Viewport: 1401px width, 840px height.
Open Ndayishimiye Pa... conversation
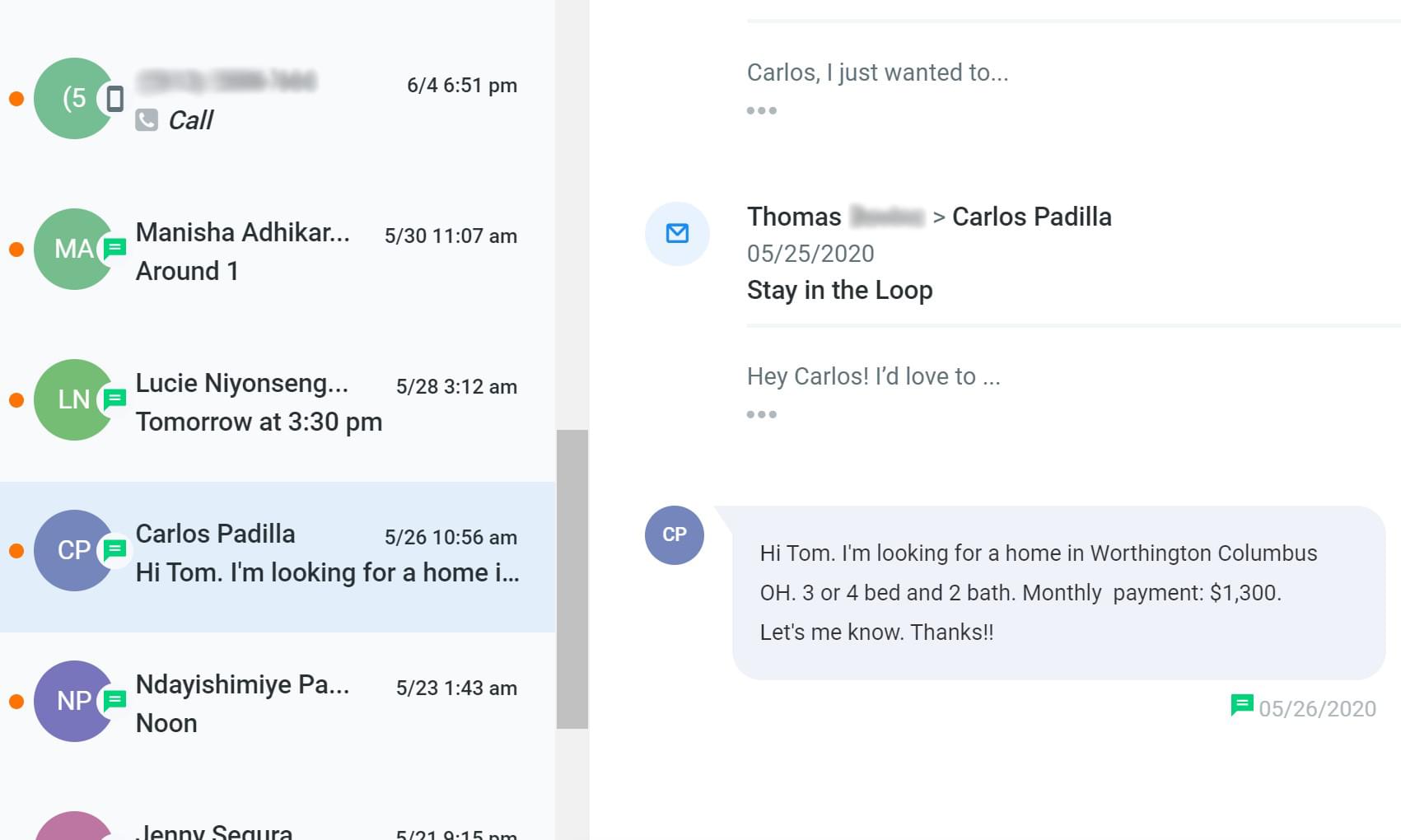278,702
